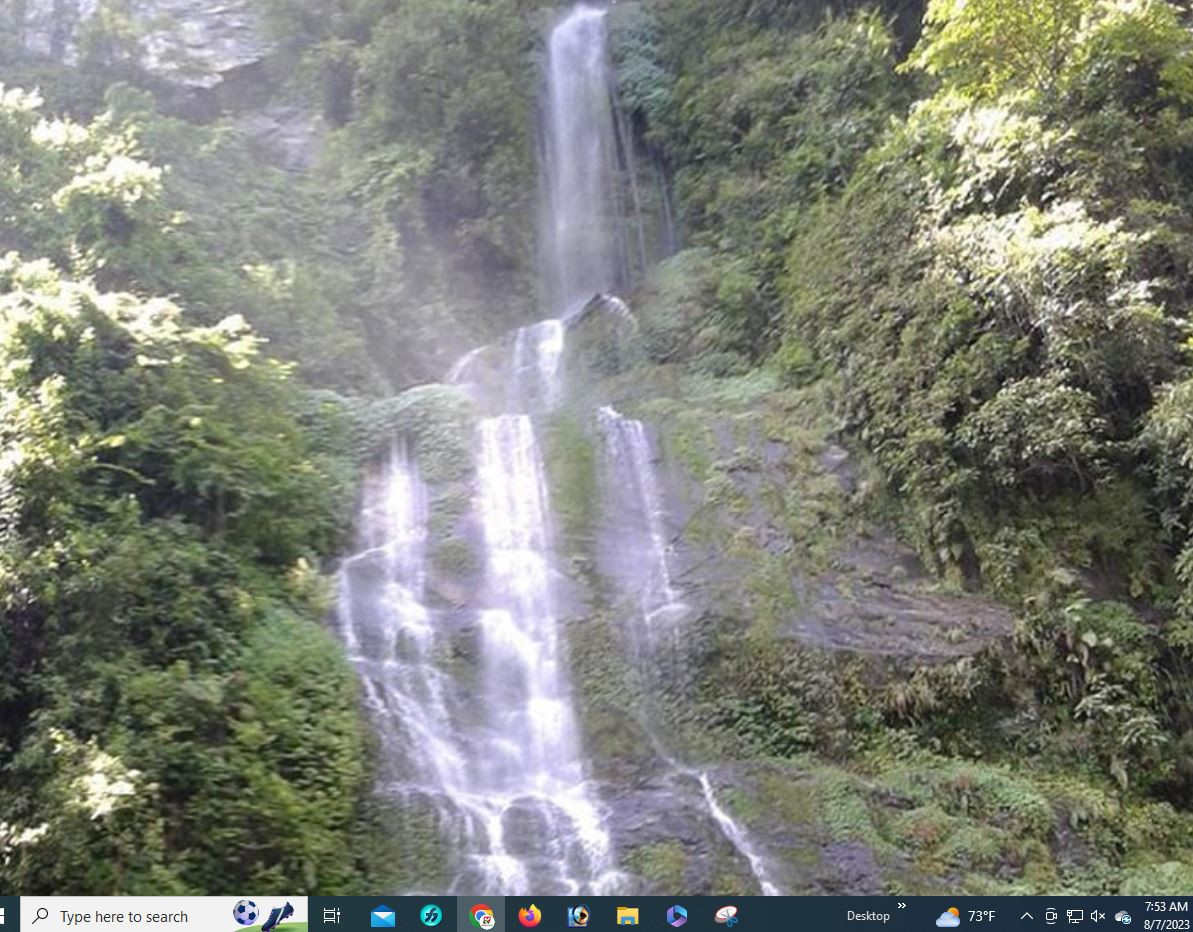Launch the teal circular app icon
This screenshot has width=1193, height=932.
431,916
